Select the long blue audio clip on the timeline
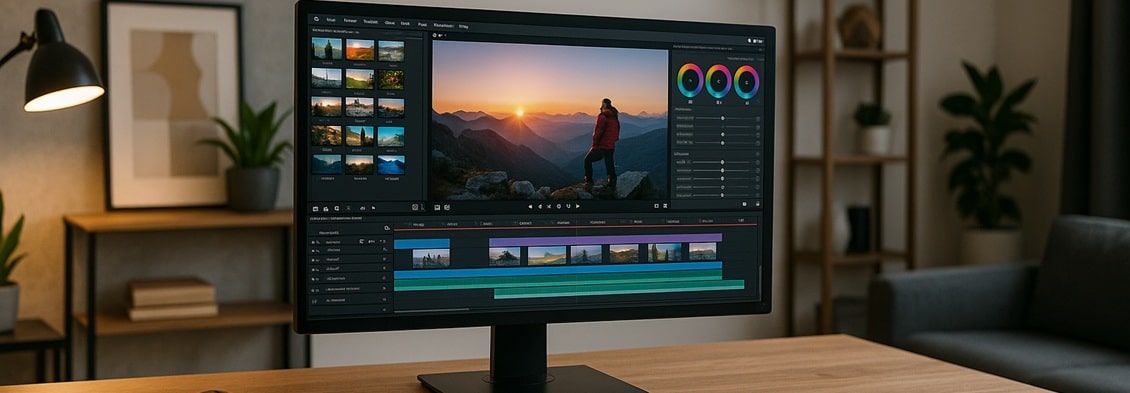Viewport: 1130px width, 393px height. click(x=558, y=270)
